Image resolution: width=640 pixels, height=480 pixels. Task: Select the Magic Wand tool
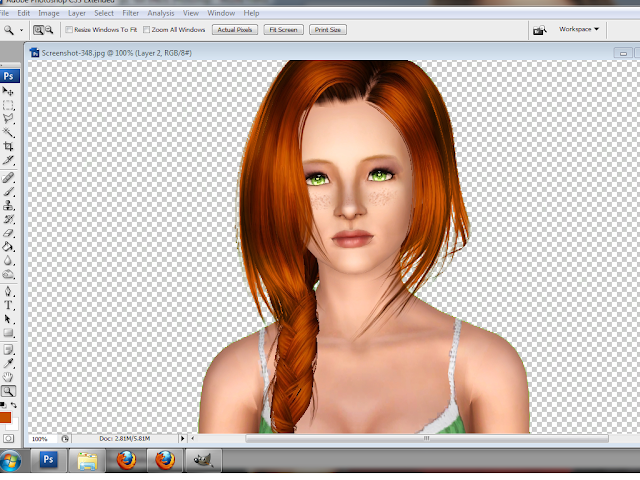click(8, 133)
